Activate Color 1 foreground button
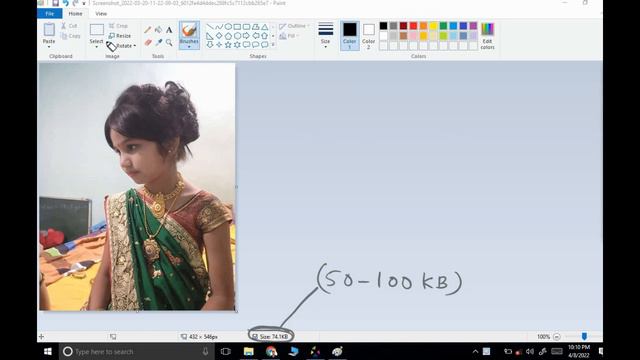Viewport: 640px width, 360px height. tap(350, 36)
